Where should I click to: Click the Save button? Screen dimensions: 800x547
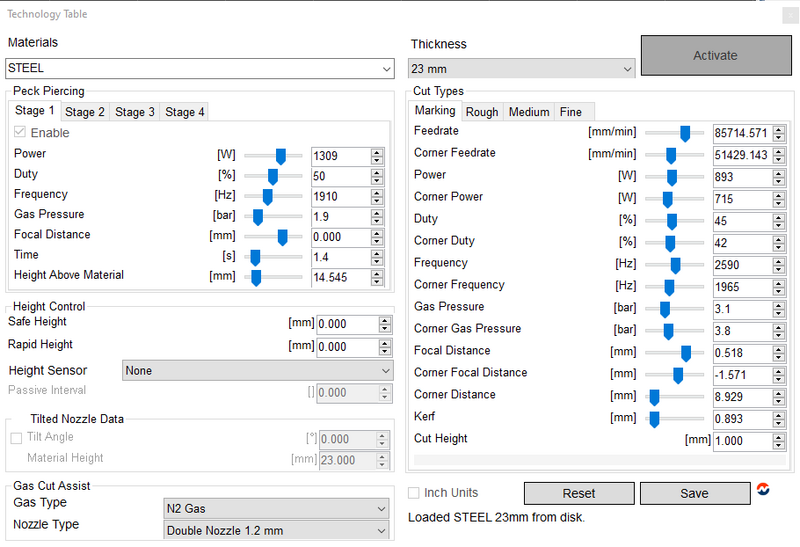(694, 493)
